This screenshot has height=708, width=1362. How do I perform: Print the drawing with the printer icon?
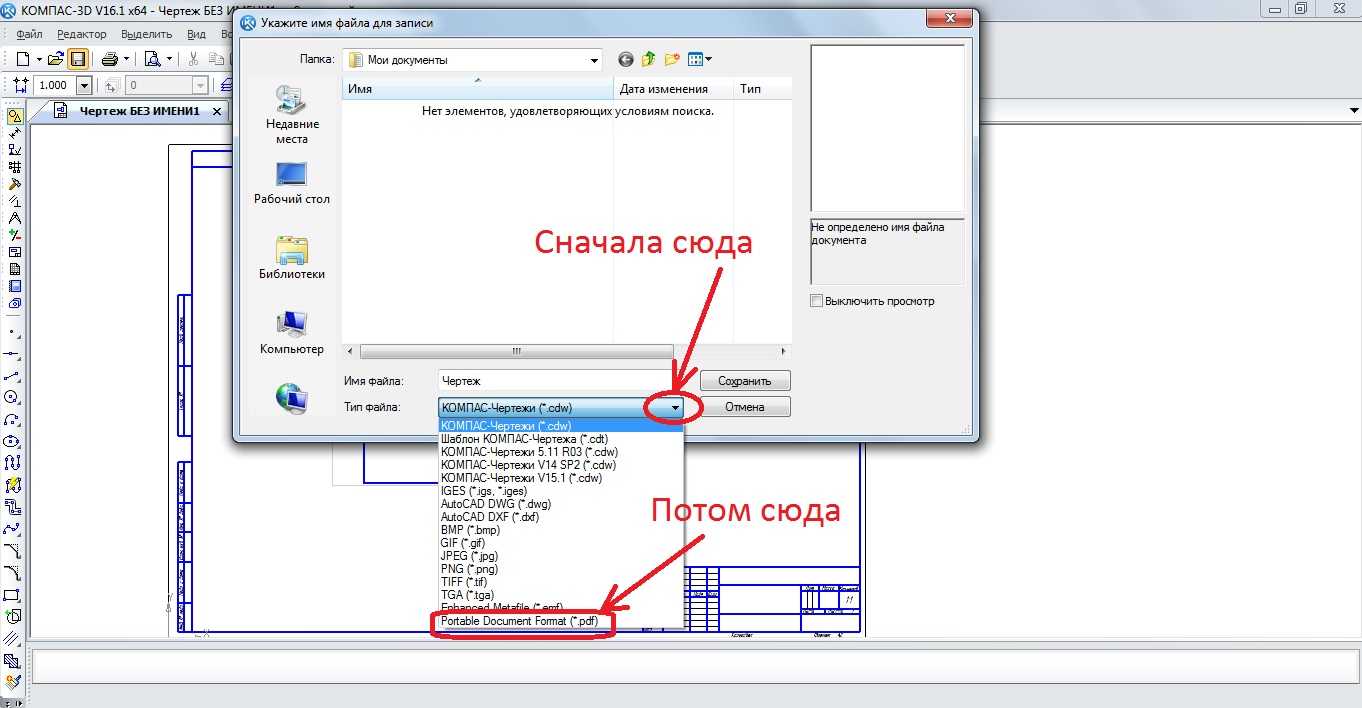[x=109, y=59]
